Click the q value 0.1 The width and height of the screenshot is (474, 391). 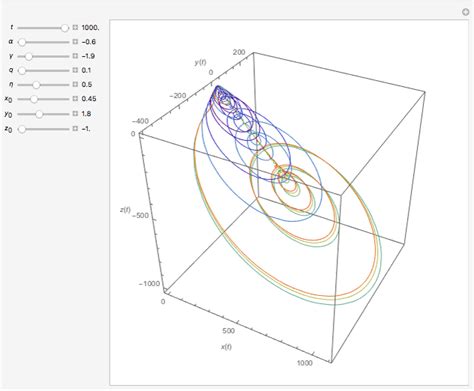click(86, 70)
